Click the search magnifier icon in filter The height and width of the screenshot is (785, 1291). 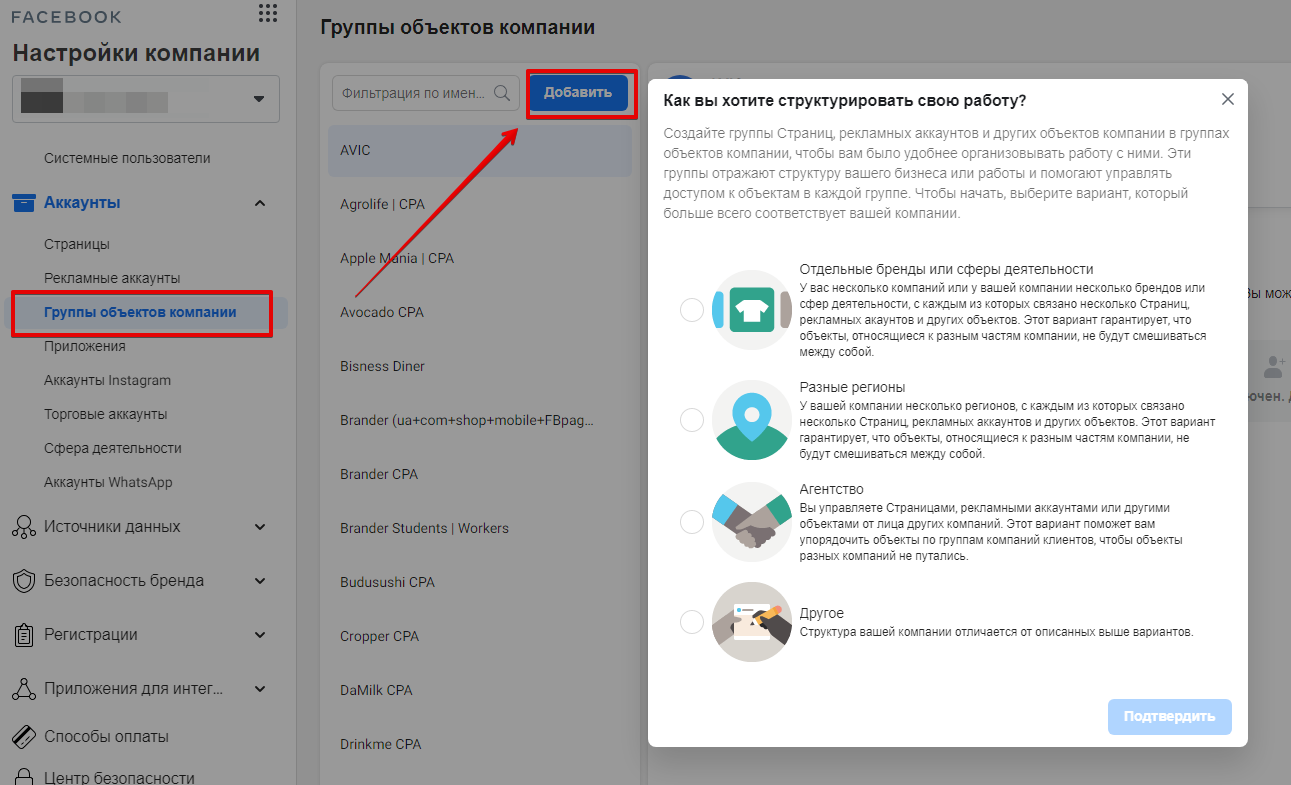pos(502,93)
